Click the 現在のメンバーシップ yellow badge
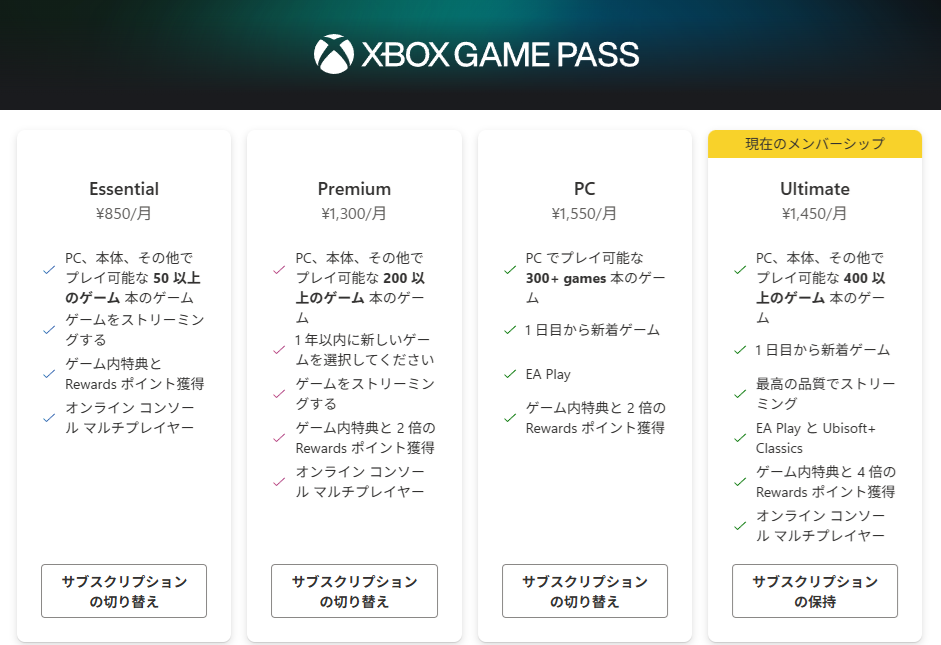This screenshot has width=941, height=645. click(815, 144)
